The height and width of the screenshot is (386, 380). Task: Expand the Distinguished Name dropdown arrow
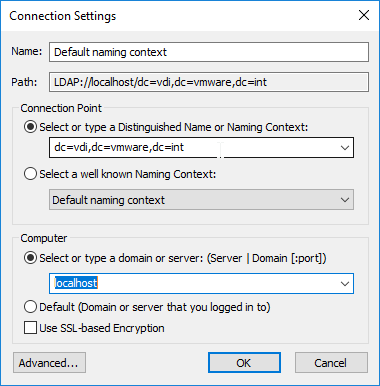point(345,147)
